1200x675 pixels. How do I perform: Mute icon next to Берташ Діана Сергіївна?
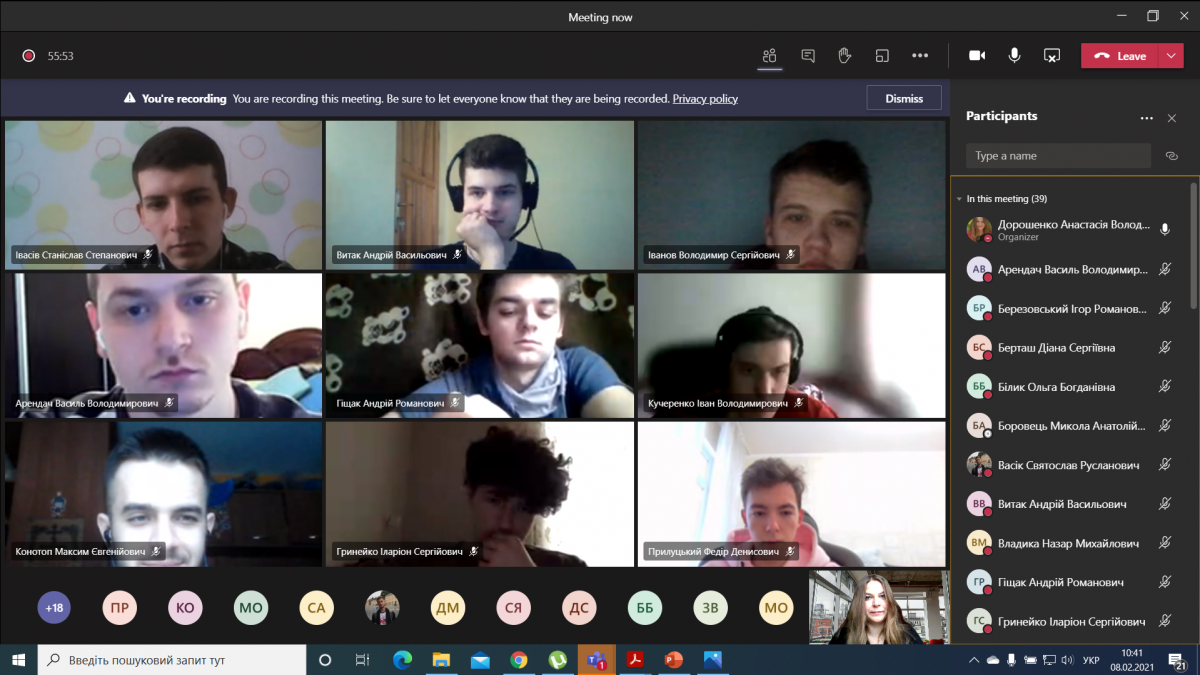coord(1164,348)
